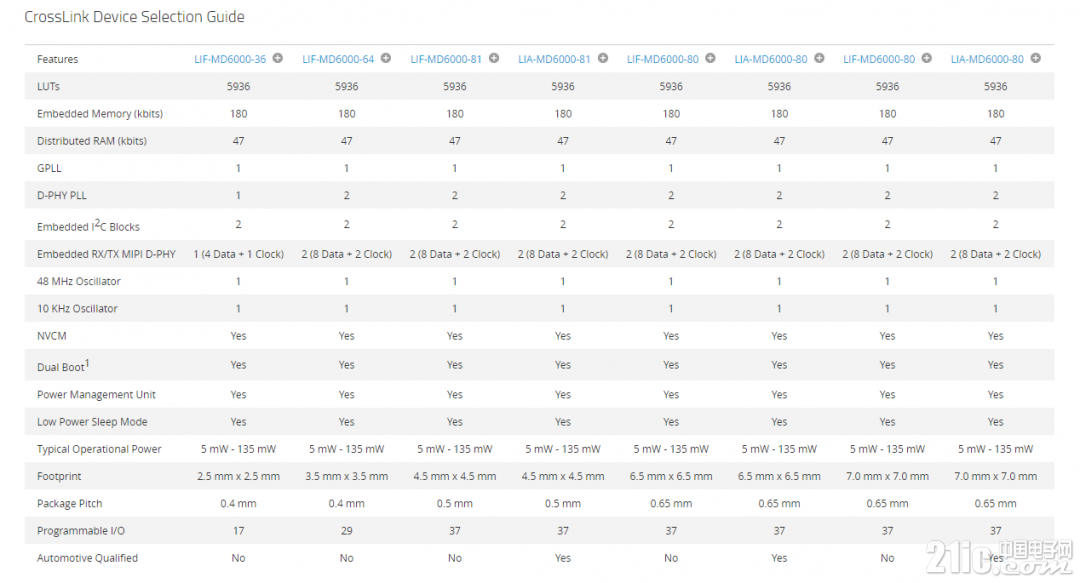Click Footprint 4.5 mm x 4.5 mm under LIA-MD6000-81
This screenshot has height=583, width=1080.
pyautogui.click(x=563, y=476)
